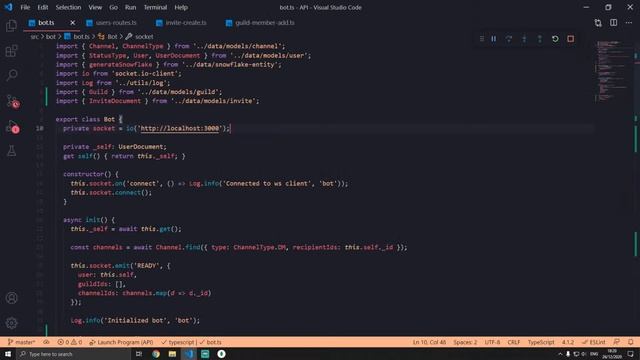The height and width of the screenshot is (360, 640).
Task: Expand the socket symbol breadcrumb
Action: pyautogui.click(x=140, y=37)
